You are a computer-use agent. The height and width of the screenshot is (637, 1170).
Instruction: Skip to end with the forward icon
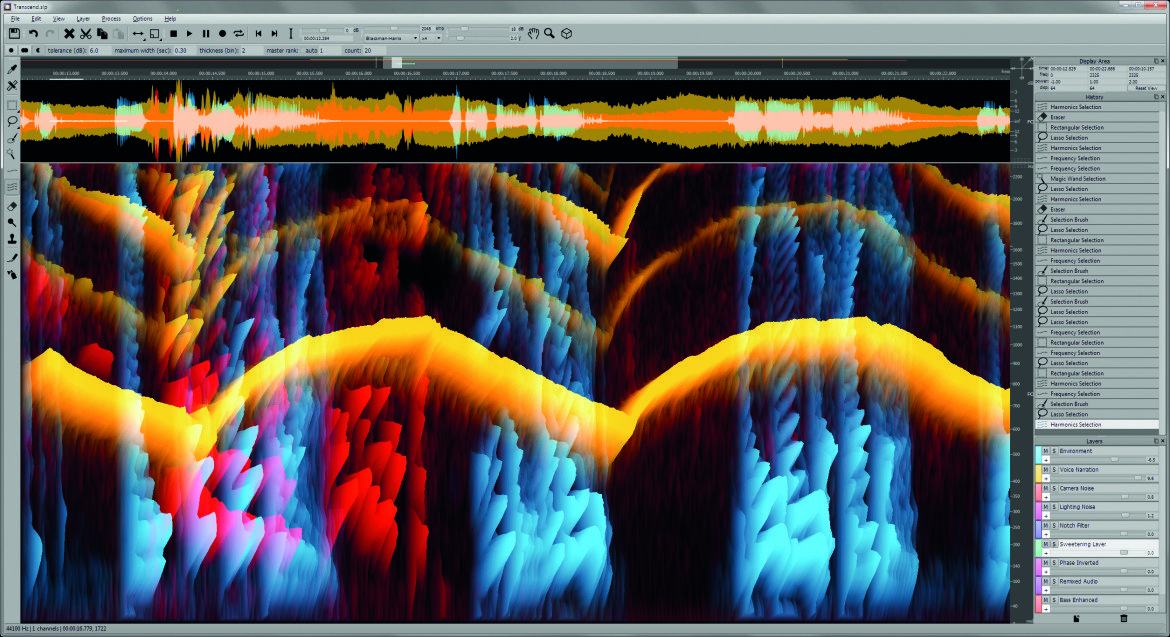tap(275, 34)
